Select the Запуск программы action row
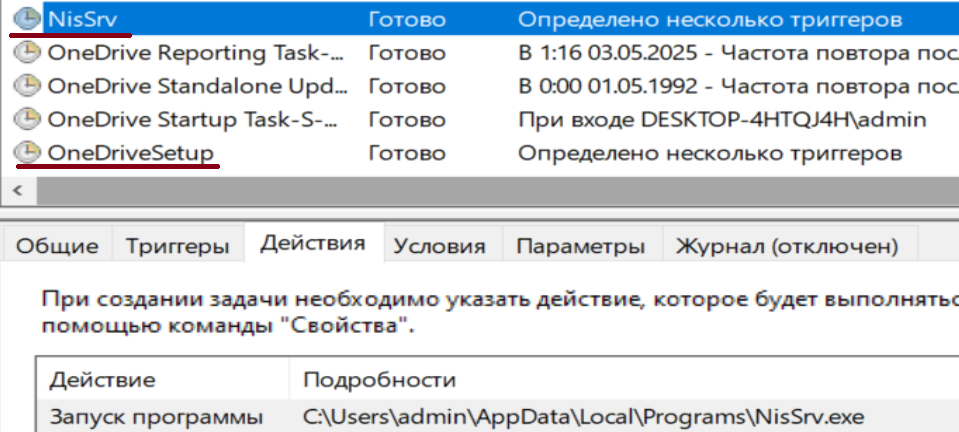This screenshot has height=432, width=959. 498,417
